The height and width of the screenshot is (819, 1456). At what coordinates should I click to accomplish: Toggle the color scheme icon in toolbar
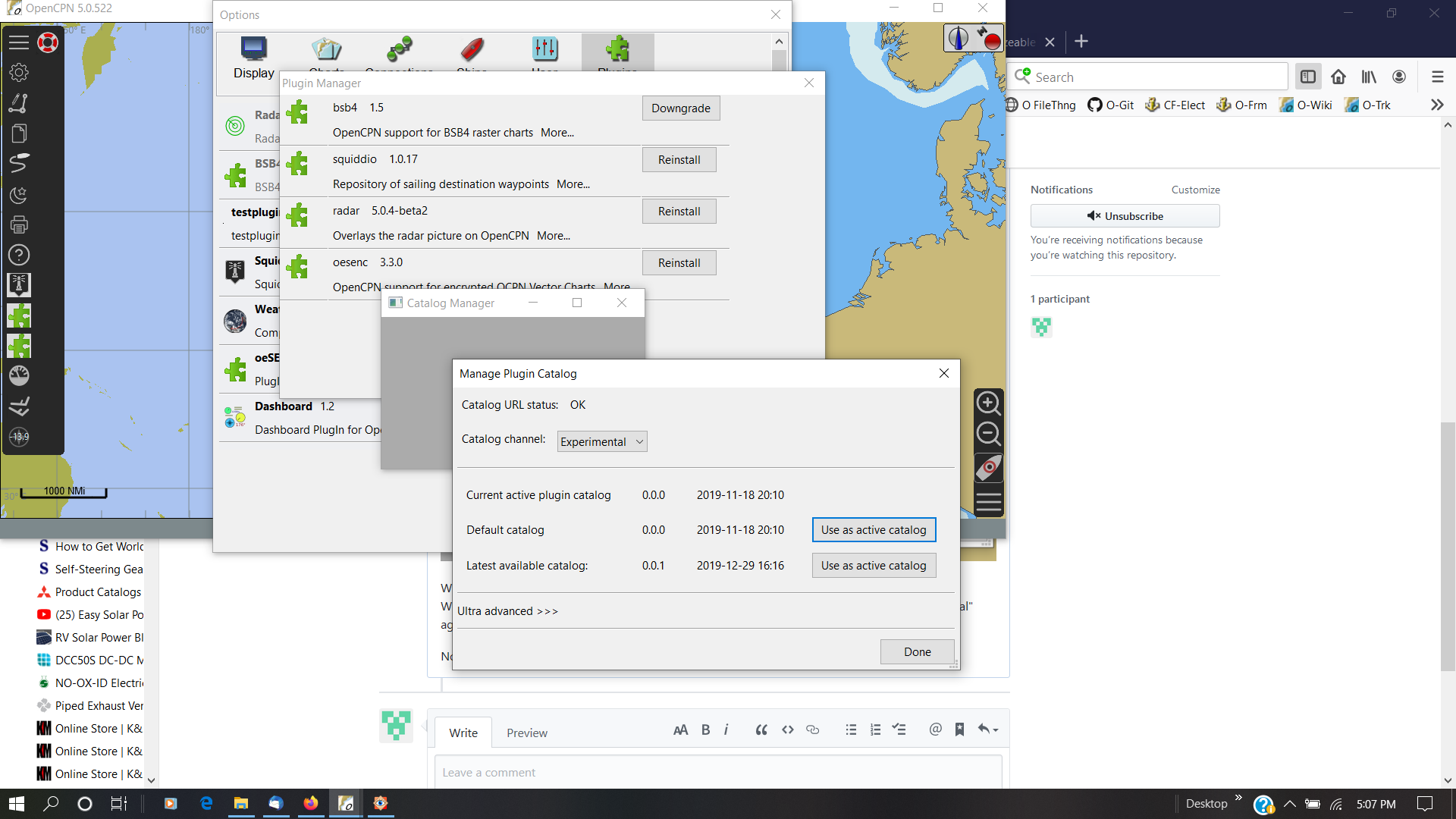tap(19, 195)
